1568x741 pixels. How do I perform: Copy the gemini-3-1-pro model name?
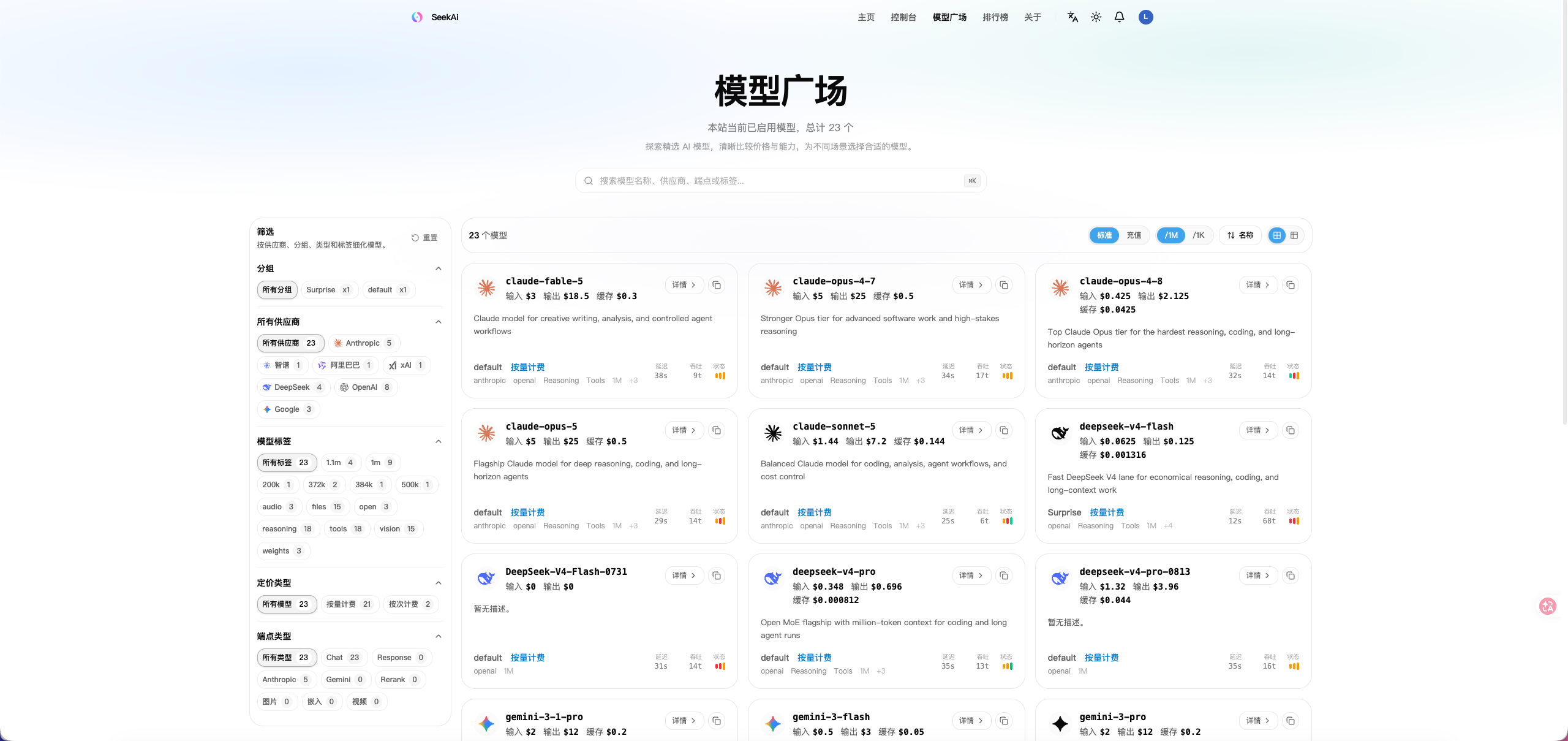(717, 721)
